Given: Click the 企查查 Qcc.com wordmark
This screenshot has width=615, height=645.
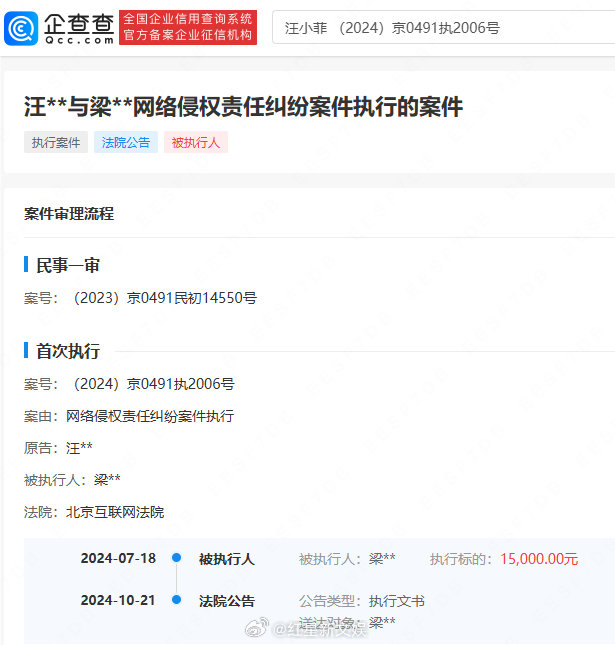Looking at the screenshot, I should pos(79,28).
